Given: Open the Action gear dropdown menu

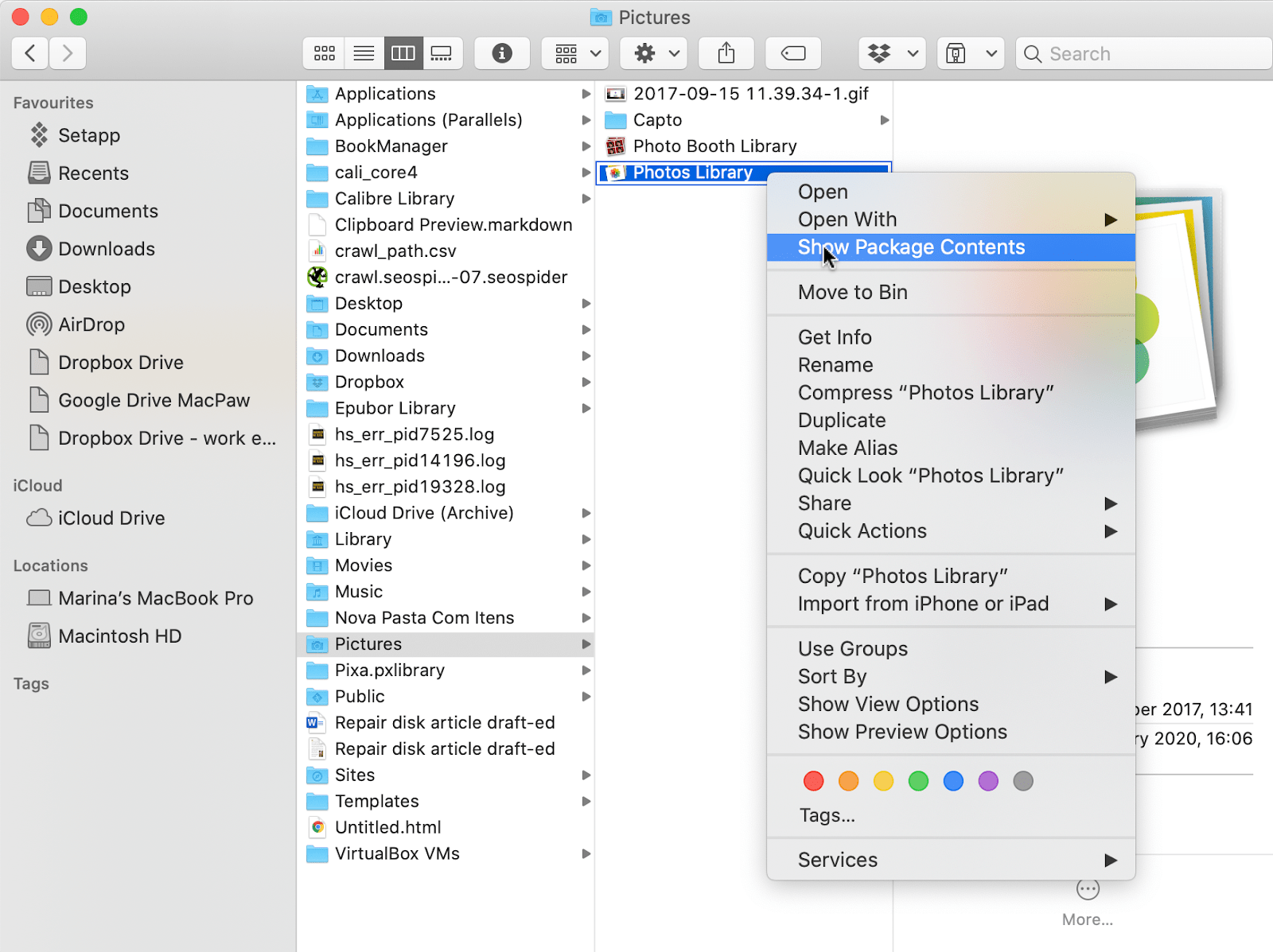Looking at the screenshot, I should tap(653, 52).
